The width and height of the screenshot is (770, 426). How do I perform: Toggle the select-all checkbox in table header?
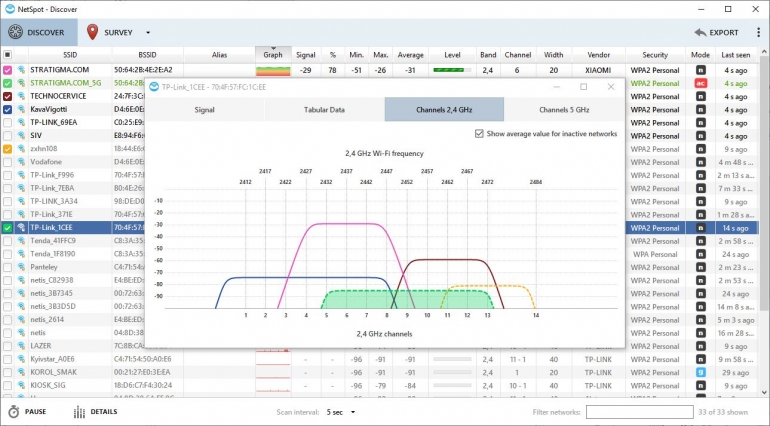pyautogui.click(x=7, y=55)
